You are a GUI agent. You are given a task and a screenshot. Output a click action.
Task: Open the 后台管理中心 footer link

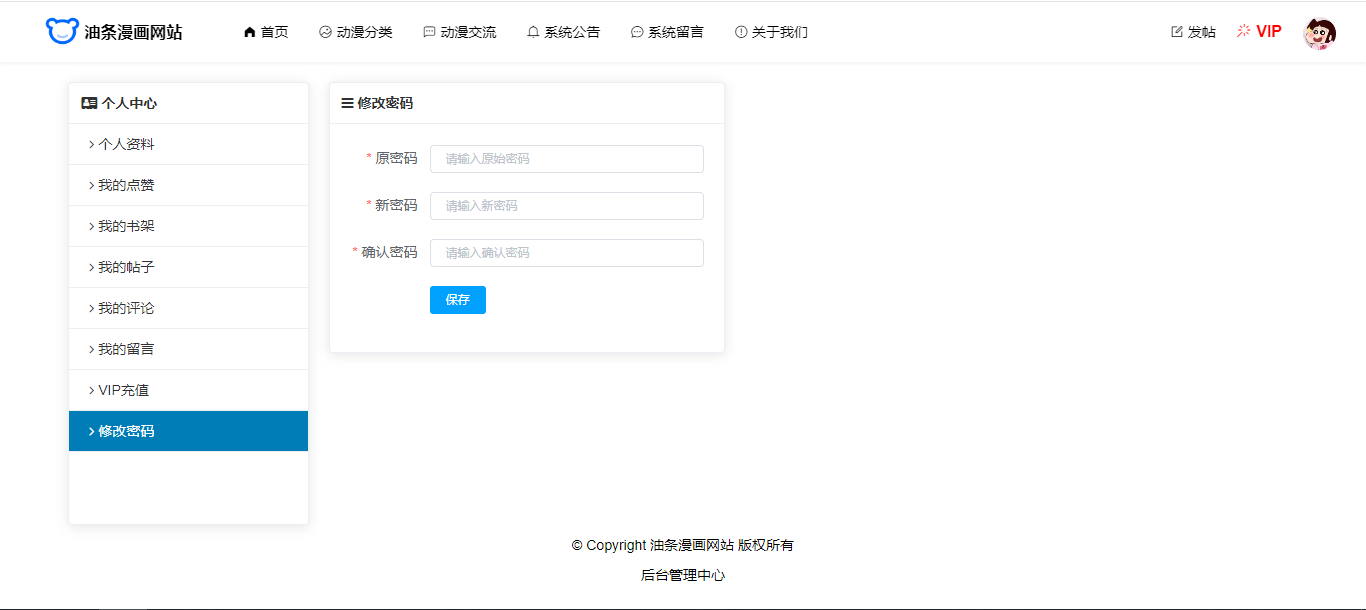point(682,575)
